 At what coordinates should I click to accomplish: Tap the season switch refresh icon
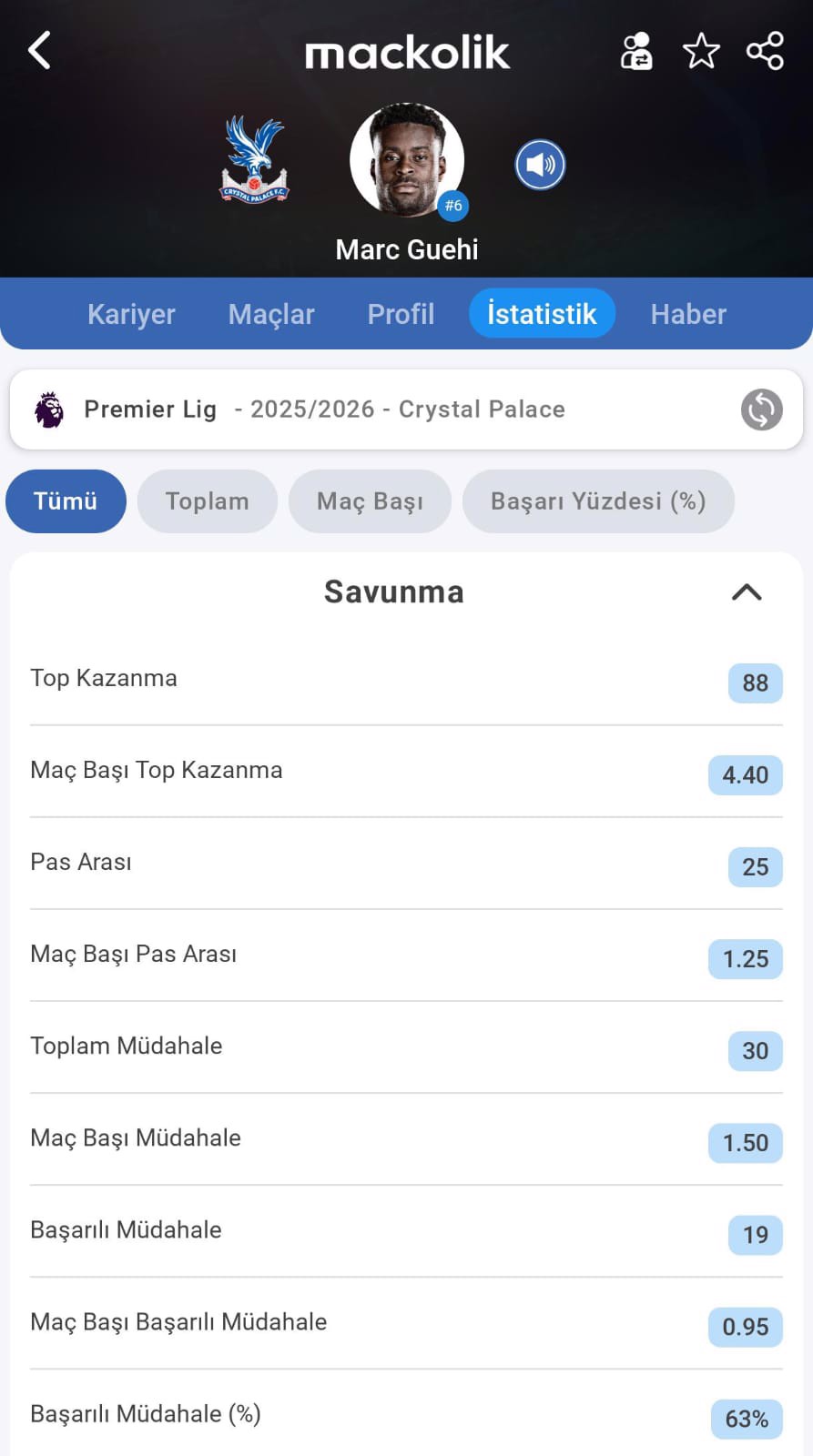tap(761, 409)
